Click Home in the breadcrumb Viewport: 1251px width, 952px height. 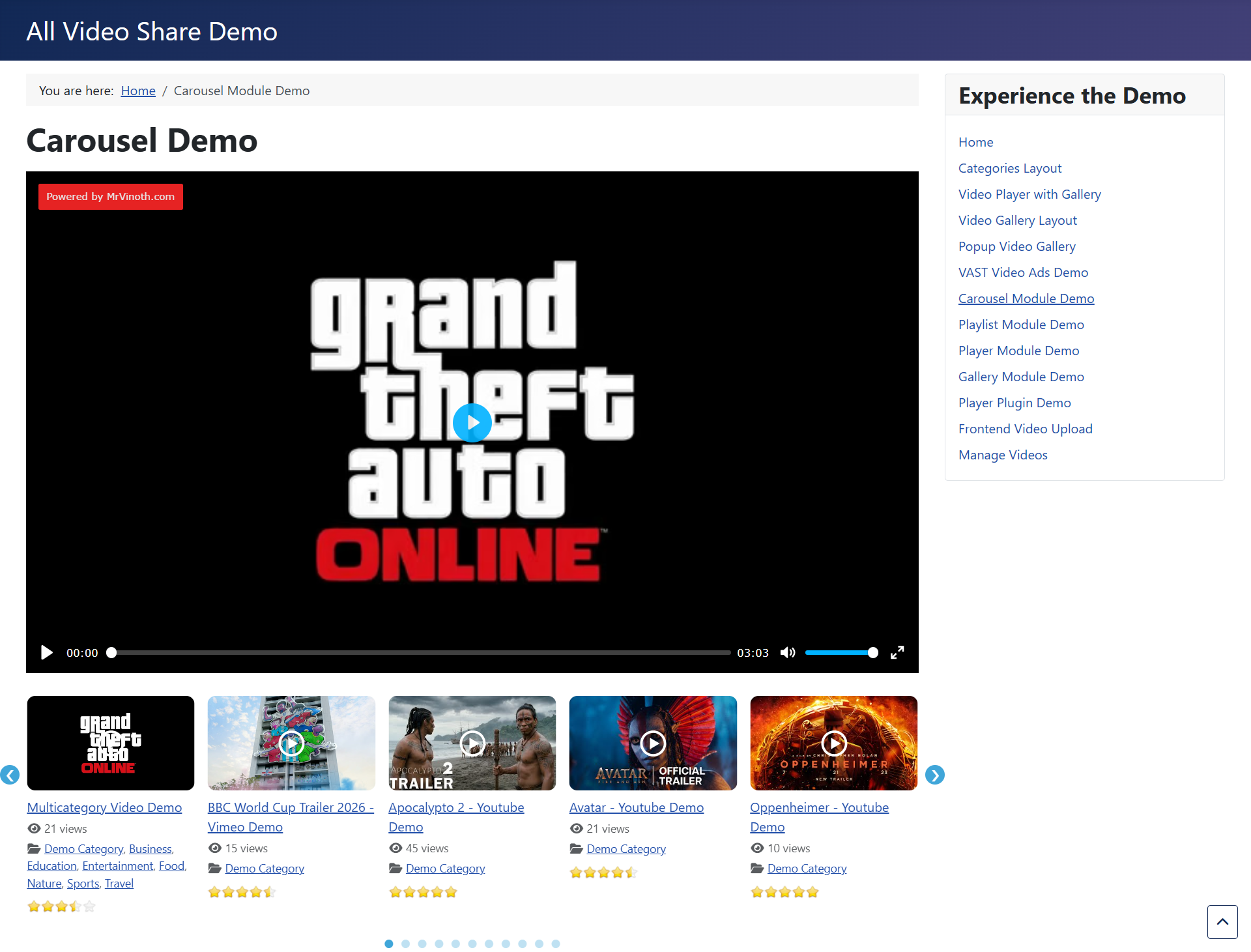(x=138, y=91)
